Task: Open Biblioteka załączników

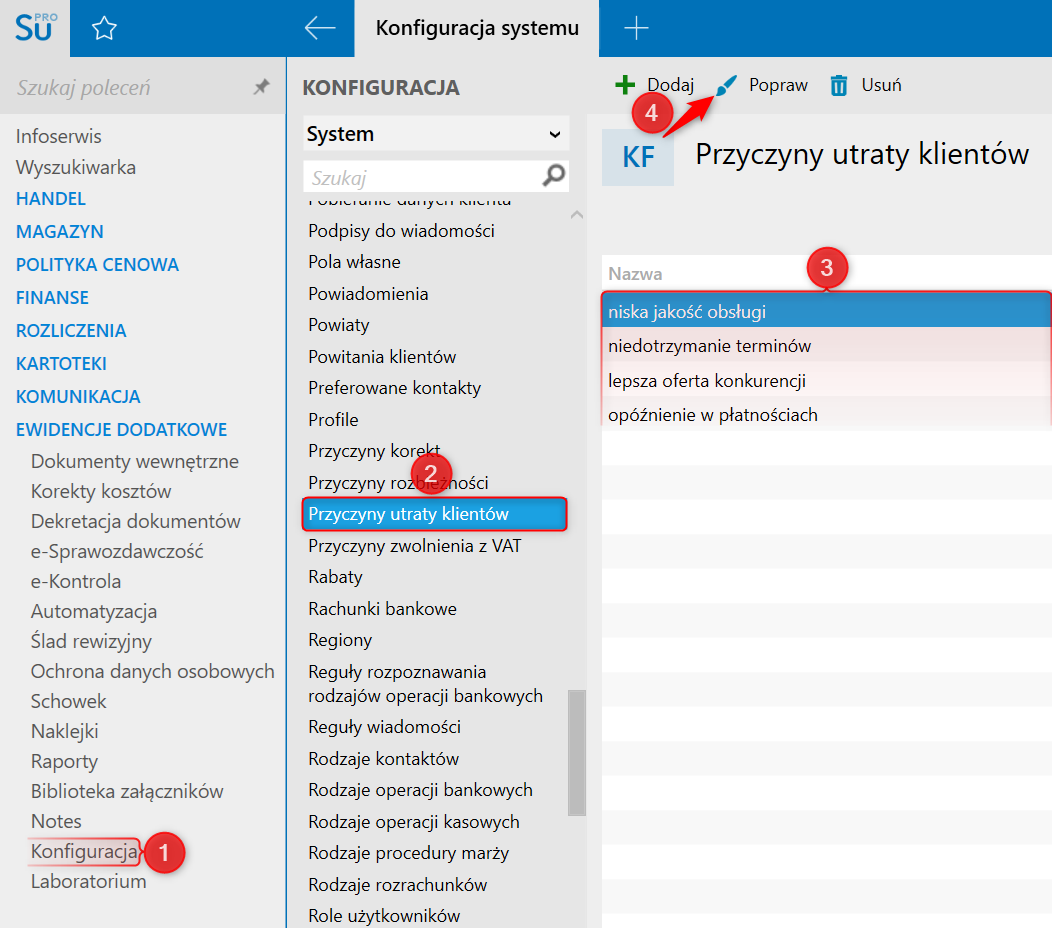Action: point(127,791)
